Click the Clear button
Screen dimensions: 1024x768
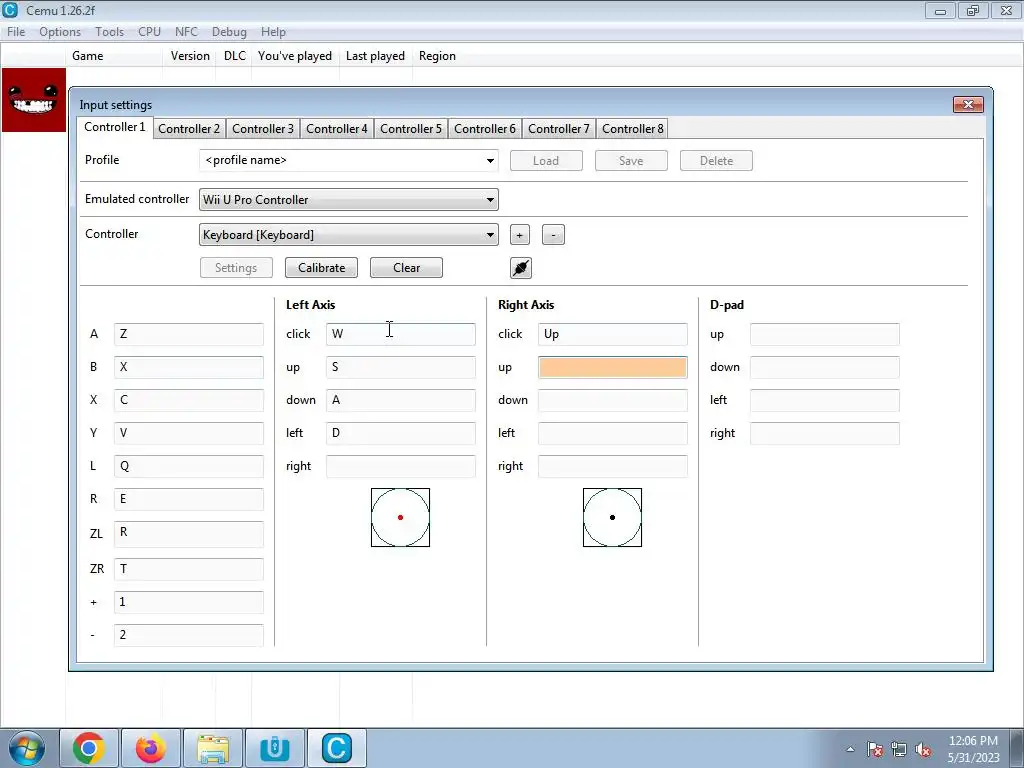click(406, 268)
